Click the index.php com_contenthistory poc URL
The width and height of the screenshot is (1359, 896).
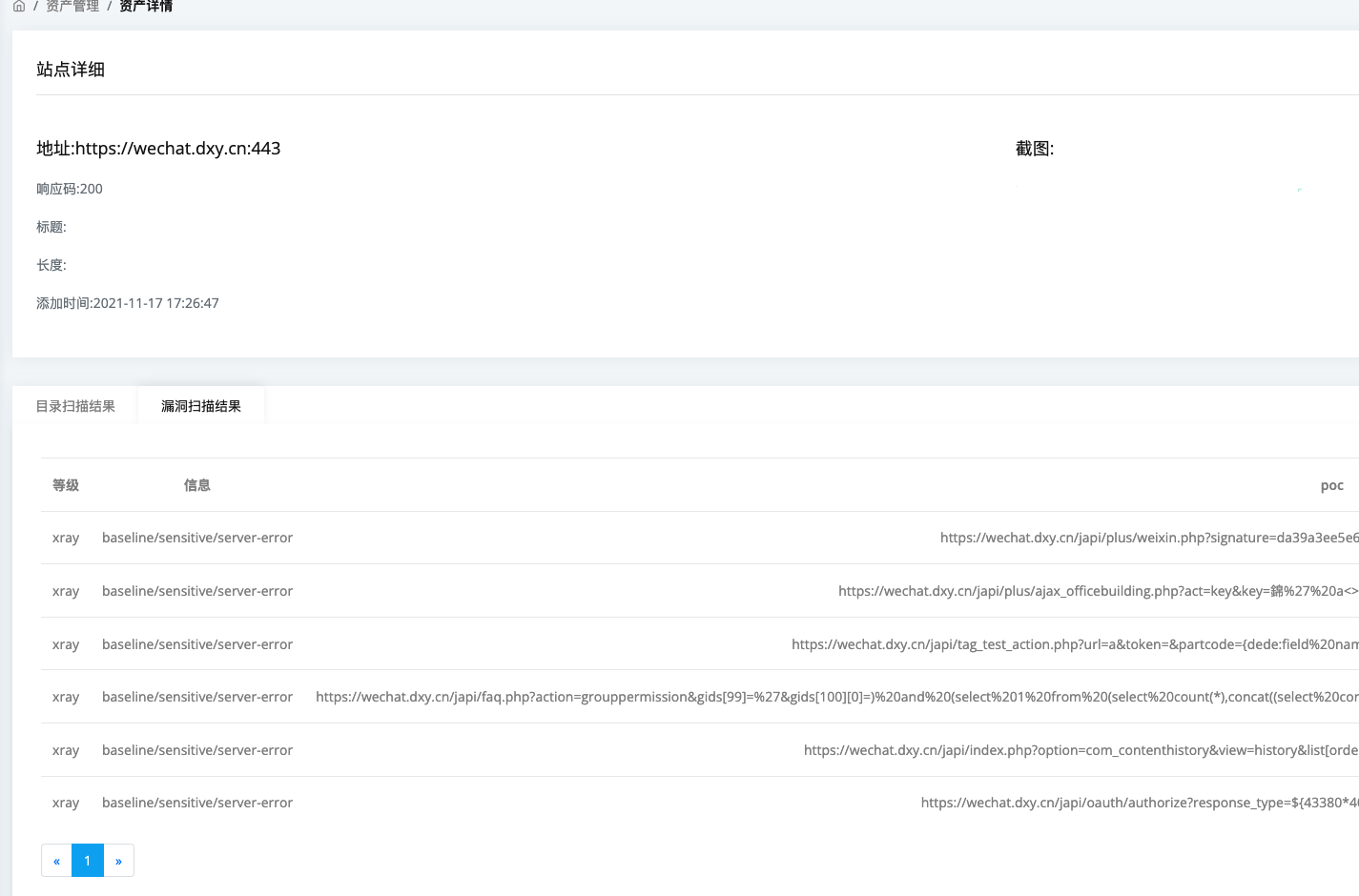(x=1081, y=750)
